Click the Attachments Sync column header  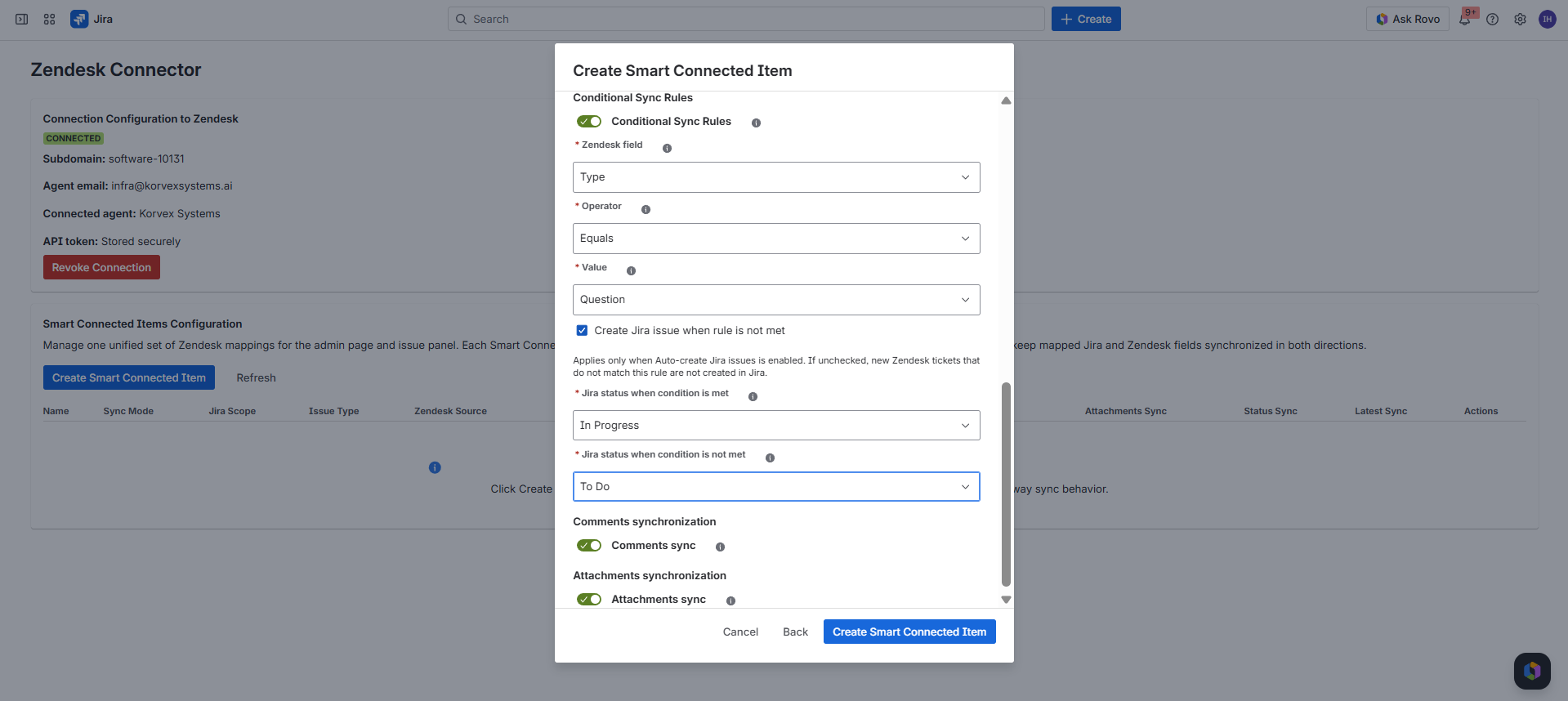click(1125, 411)
